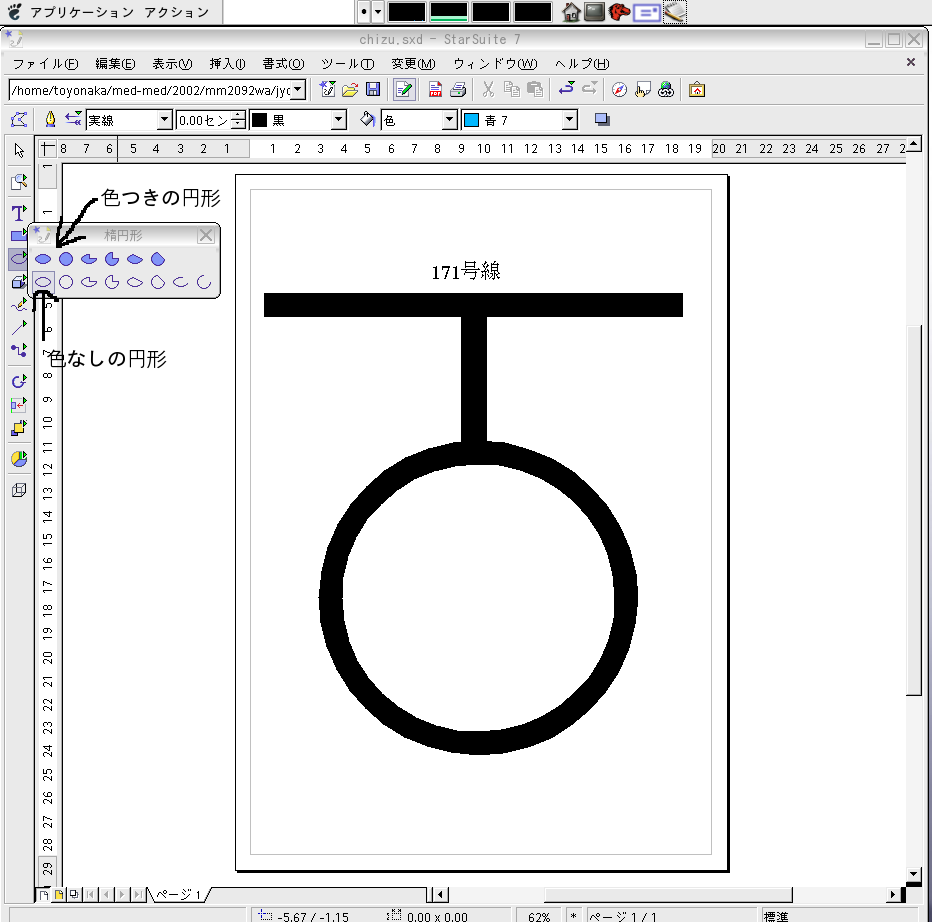The width and height of the screenshot is (932, 922).
Task: Choose the unfilled ellipse shape
Action: [43, 283]
